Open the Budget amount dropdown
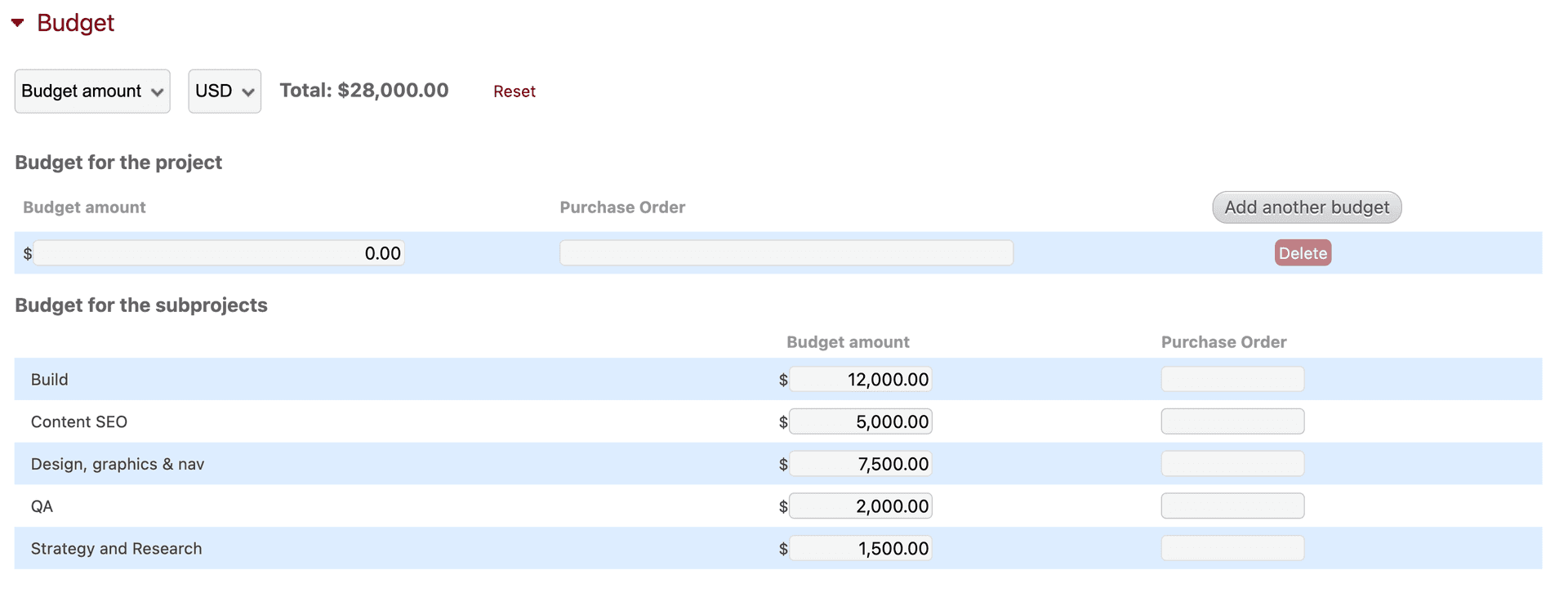 [92, 91]
